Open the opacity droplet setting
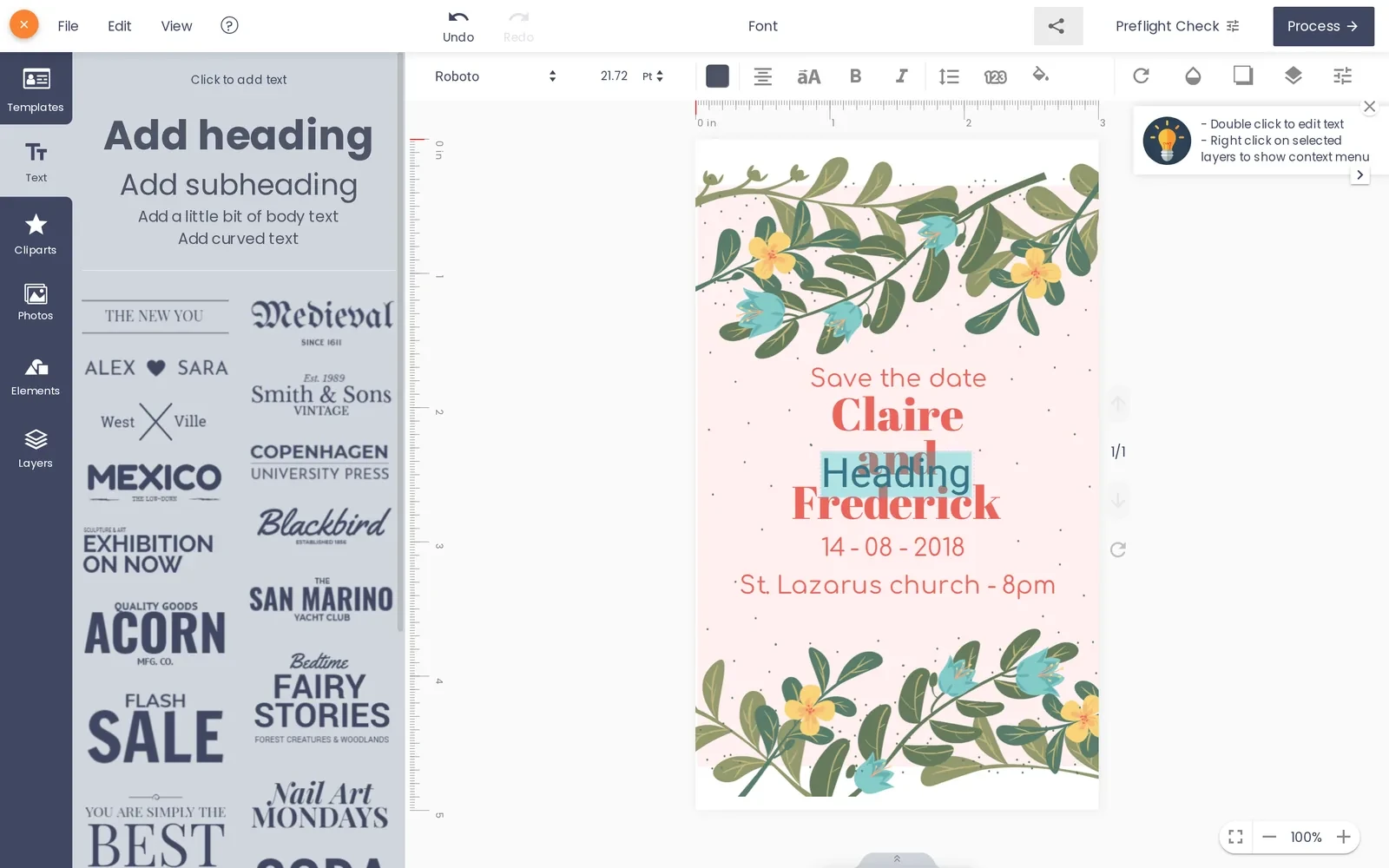 [1193, 76]
